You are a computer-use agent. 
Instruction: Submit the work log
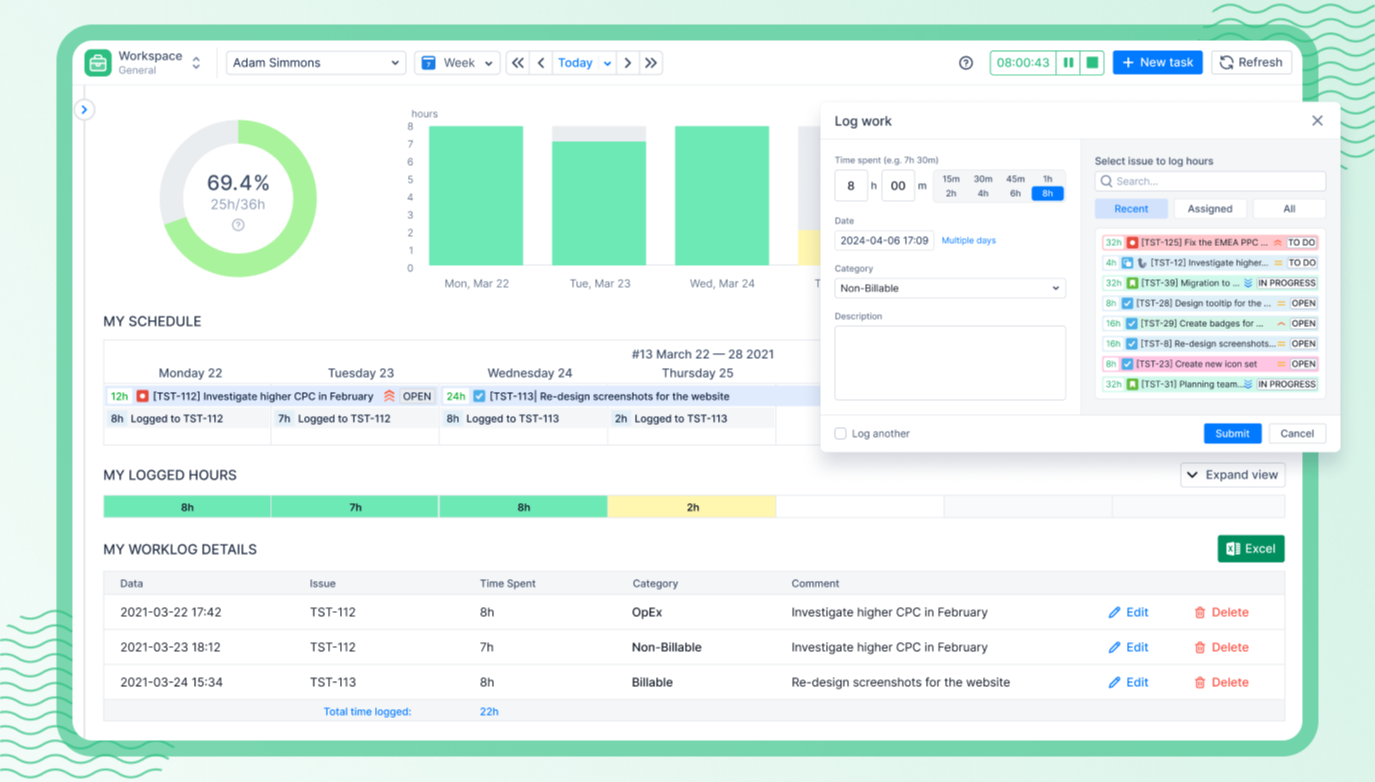1231,433
